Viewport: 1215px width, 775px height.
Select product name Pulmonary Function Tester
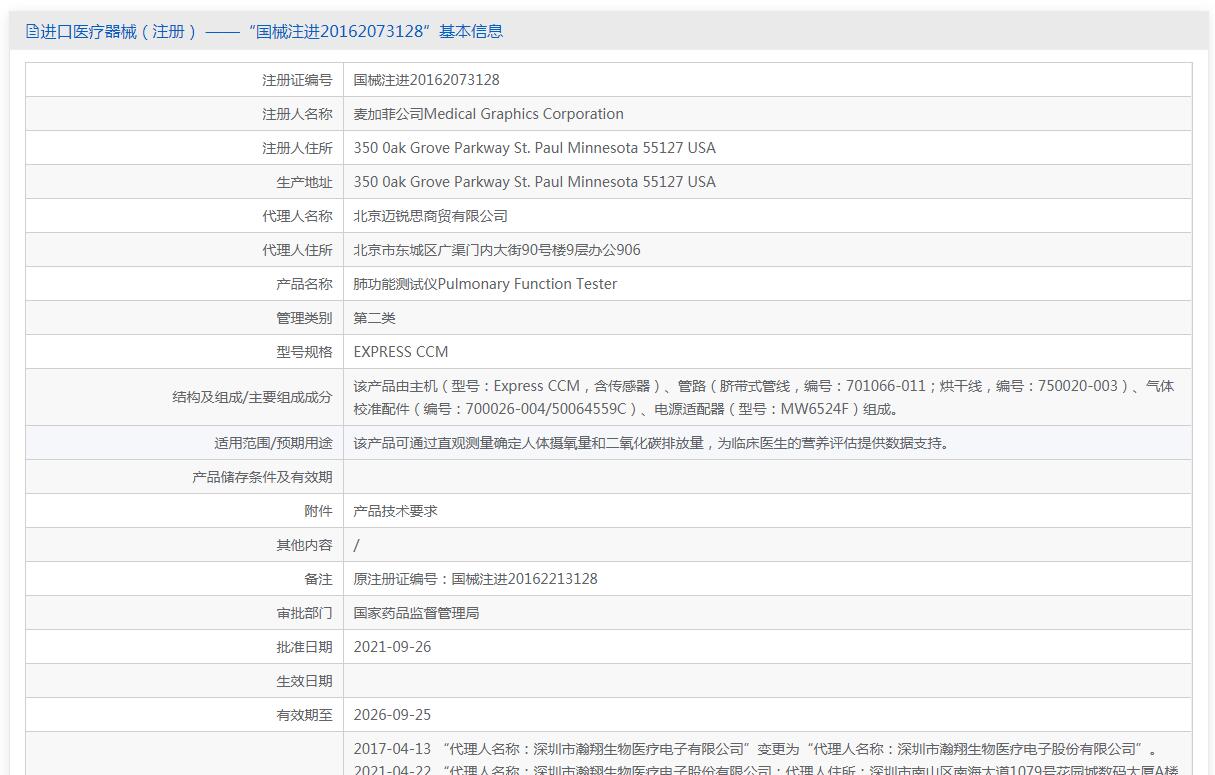click(x=485, y=284)
